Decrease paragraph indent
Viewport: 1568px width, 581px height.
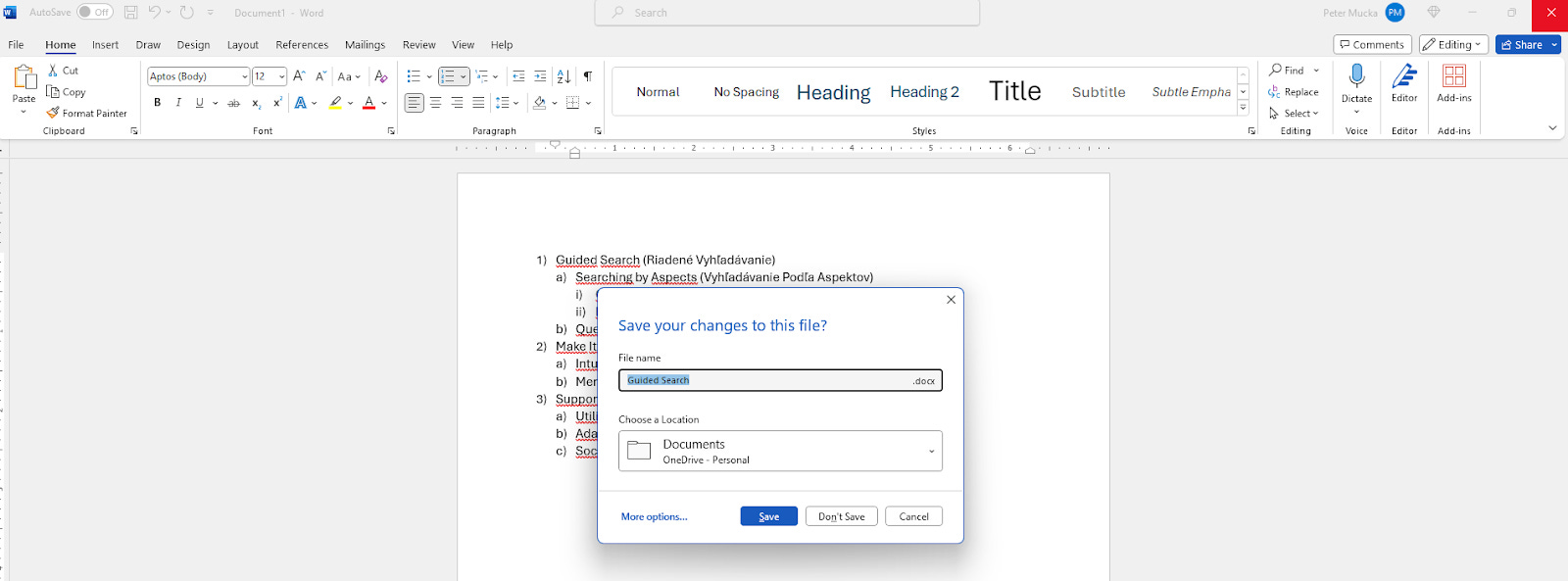518,76
